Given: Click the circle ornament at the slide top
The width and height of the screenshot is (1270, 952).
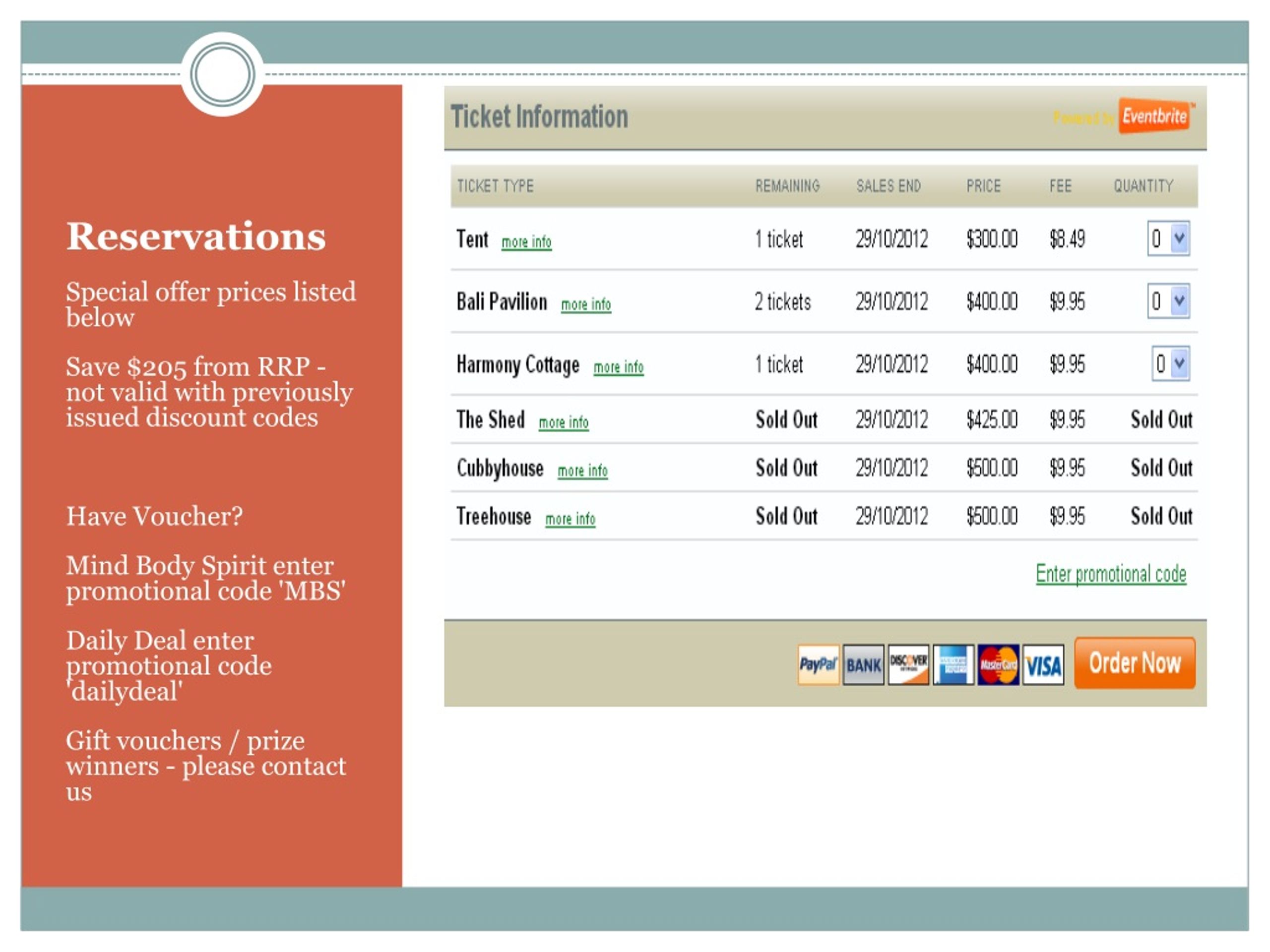Looking at the screenshot, I should coord(222,73).
